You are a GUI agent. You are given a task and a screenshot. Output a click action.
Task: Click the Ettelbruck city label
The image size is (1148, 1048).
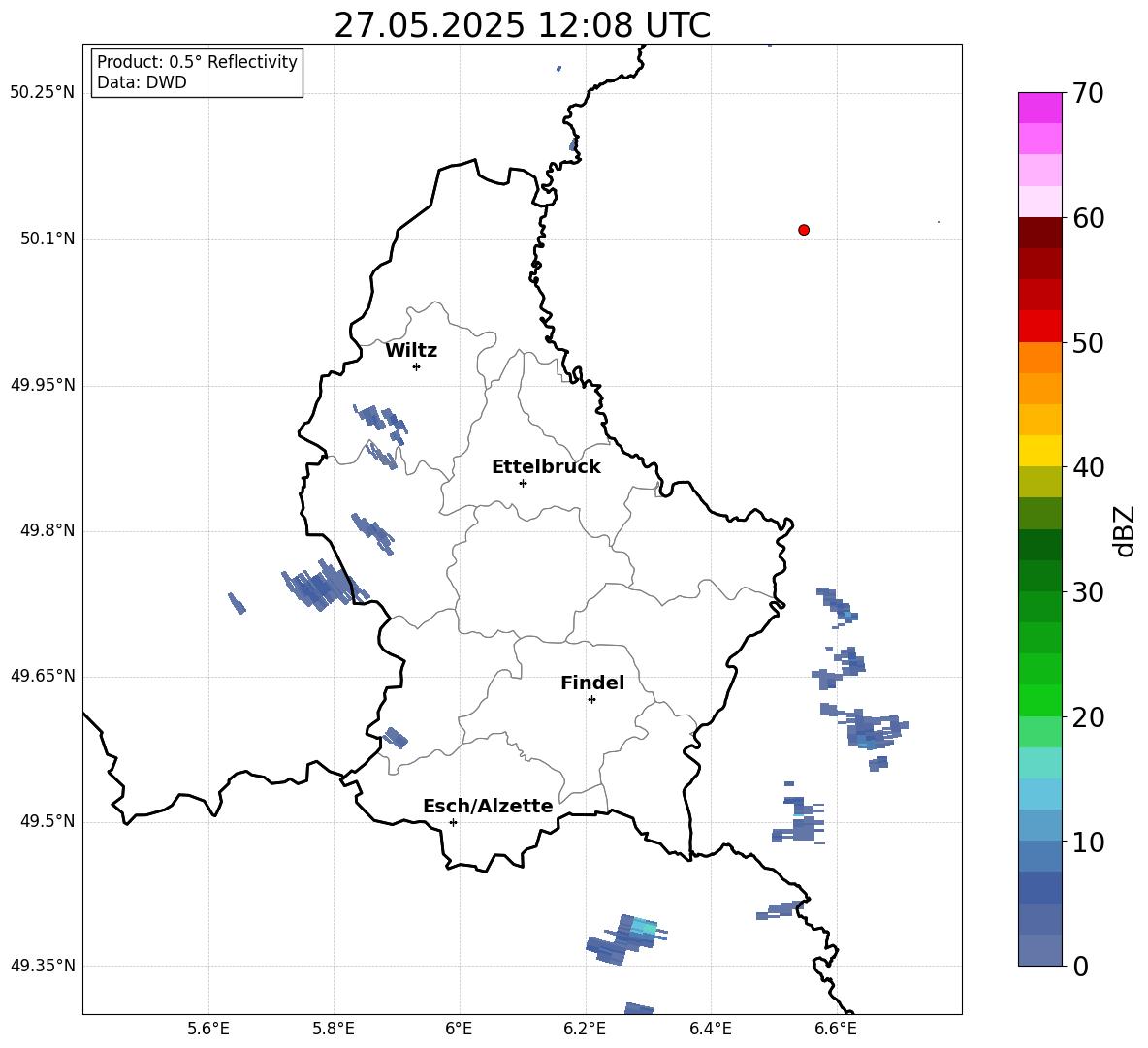(546, 467)
